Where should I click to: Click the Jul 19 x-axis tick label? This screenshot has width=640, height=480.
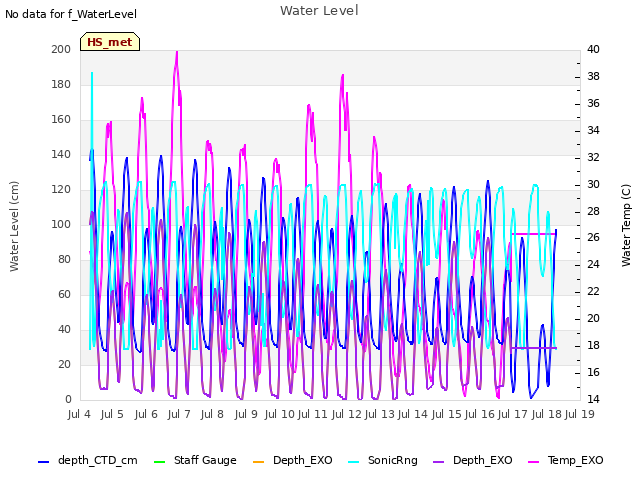pos(579,414)
